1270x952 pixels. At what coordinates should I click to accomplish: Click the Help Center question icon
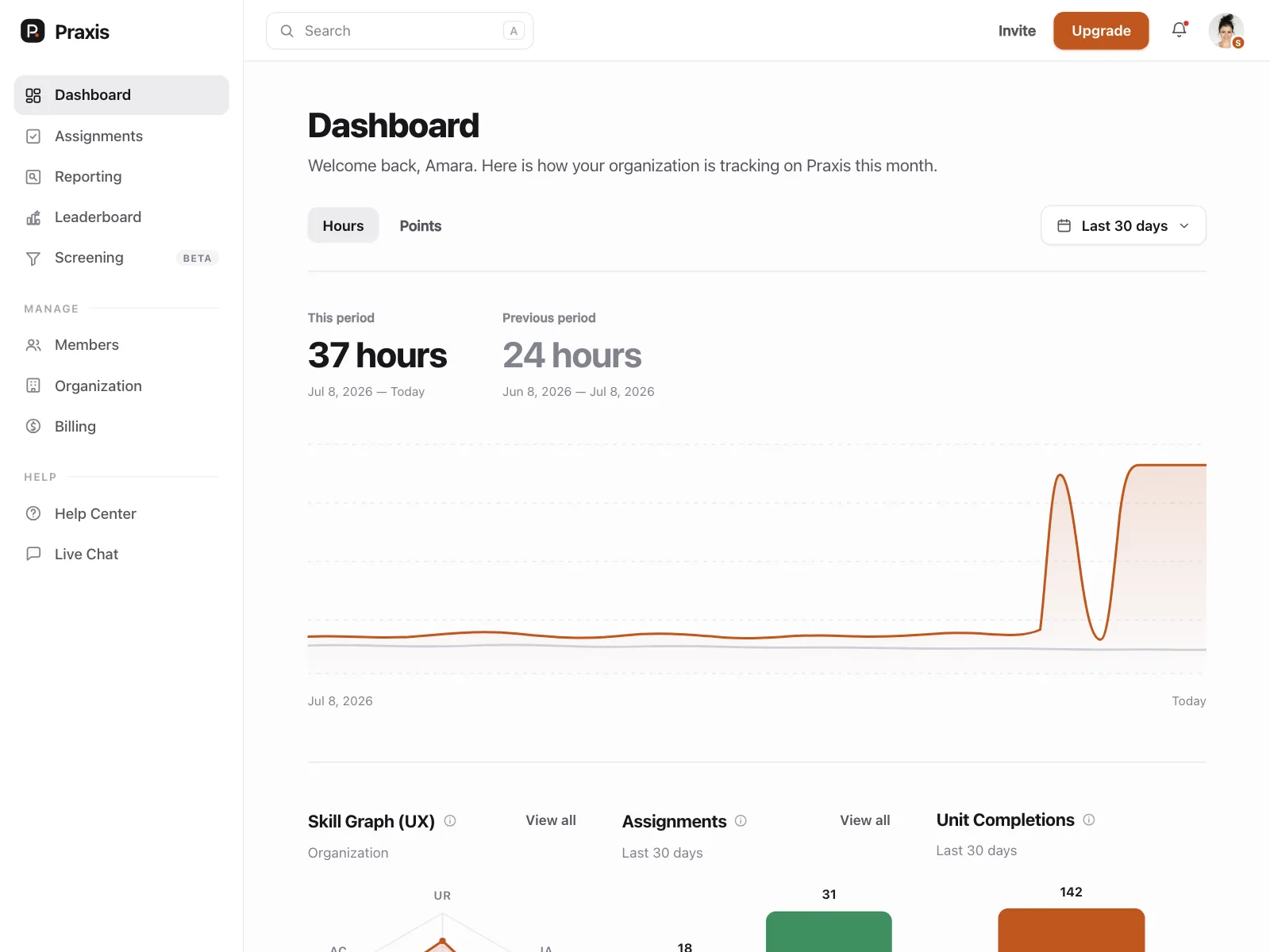click(x=33, y=513)
